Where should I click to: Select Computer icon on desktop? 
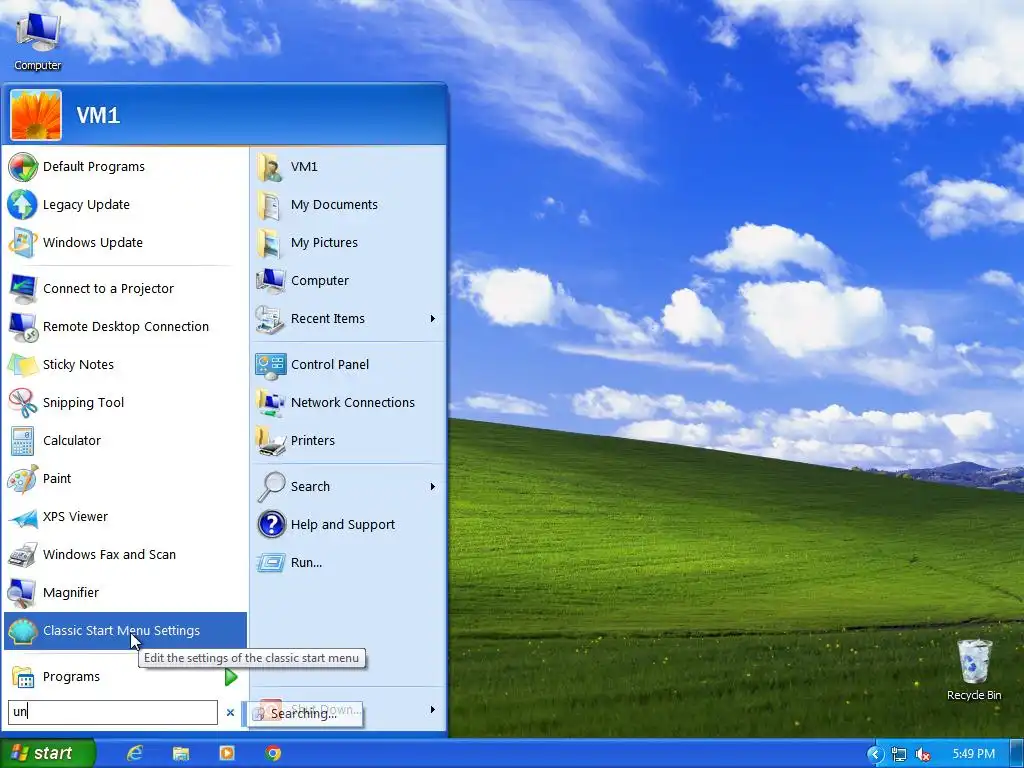[x=38, y=41]
